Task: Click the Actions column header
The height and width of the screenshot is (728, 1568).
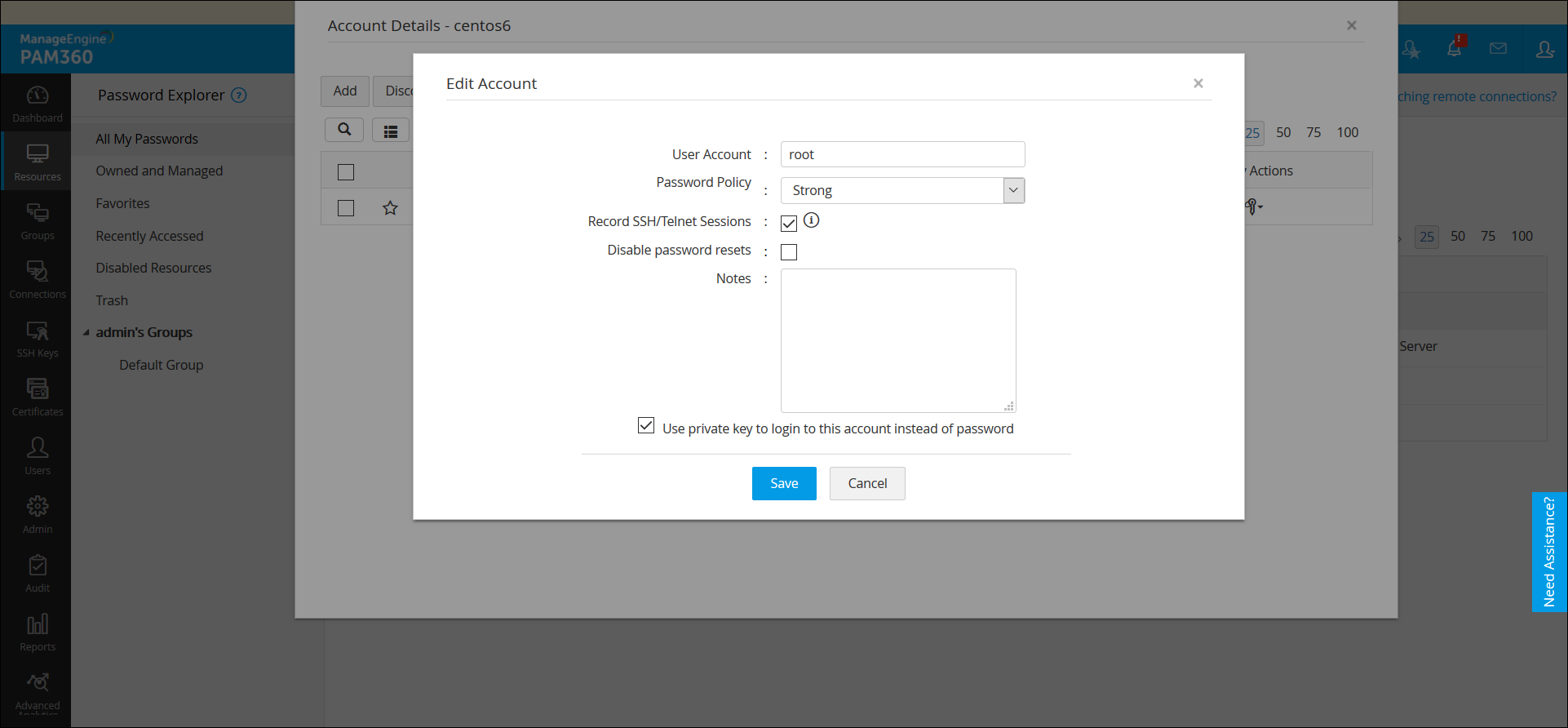Action: 1271,171
